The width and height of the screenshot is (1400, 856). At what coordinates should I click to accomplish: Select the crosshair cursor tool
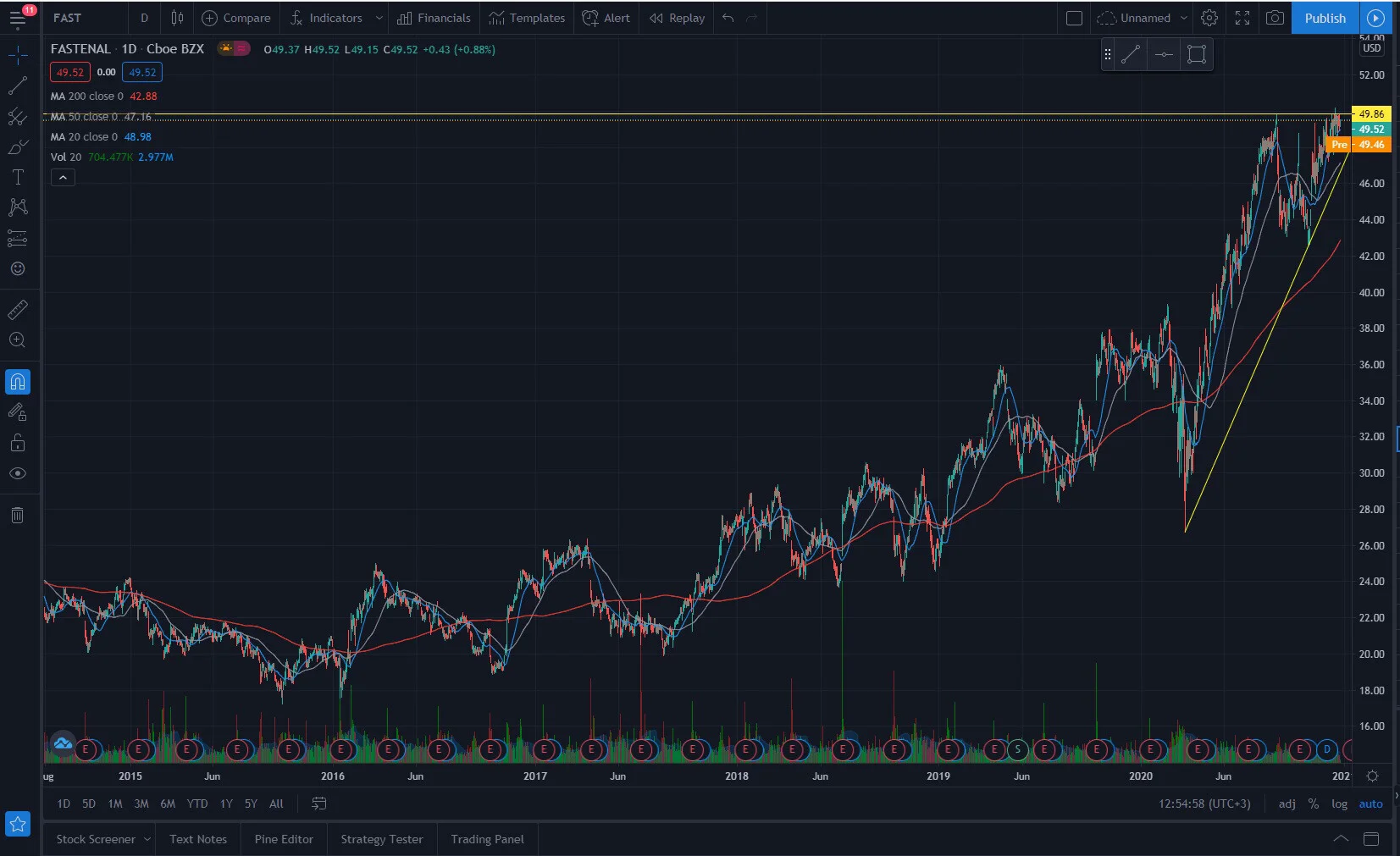point(18,56)
